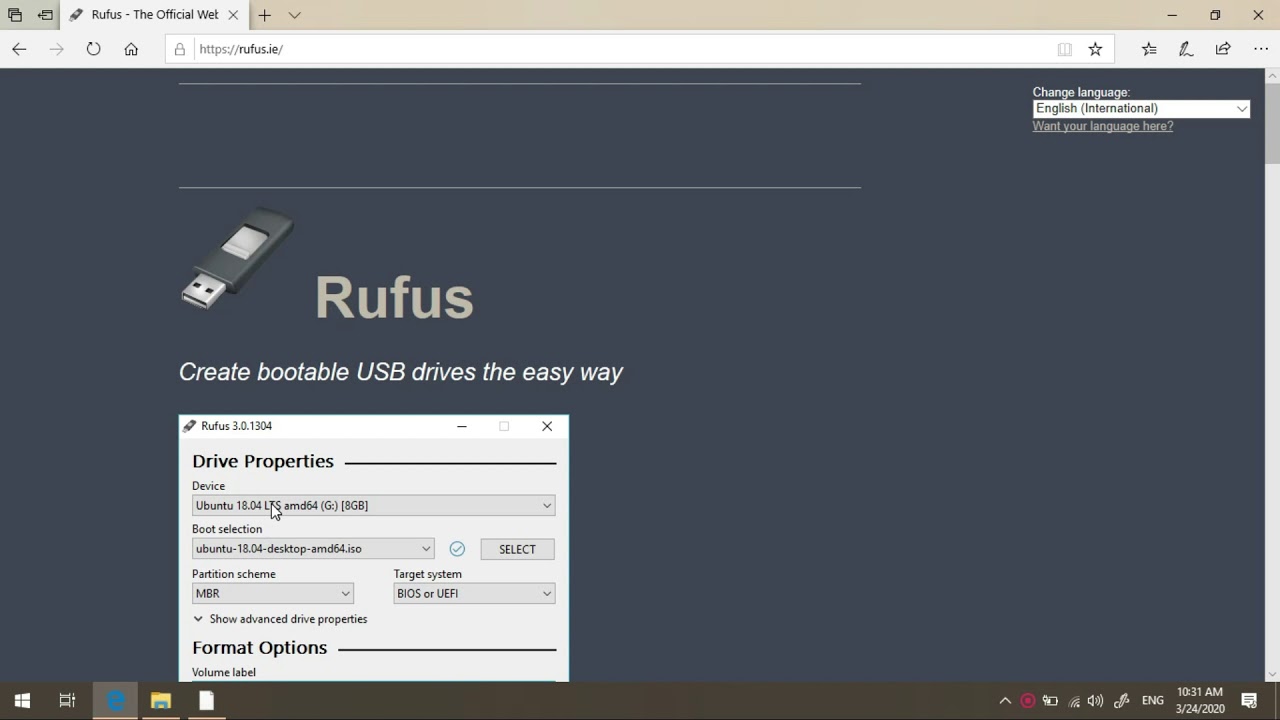Refresh the rufus.ie page
This screenshot has width=1280, height=720.
(93, 49)
